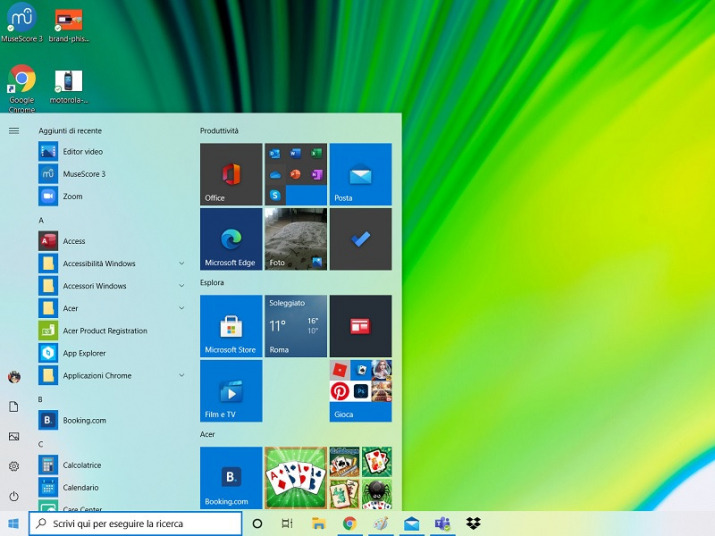Viewport: 715px width, 536px height.
Task: Select Google Chrome desktop shortcut
Action: [21, 88]
